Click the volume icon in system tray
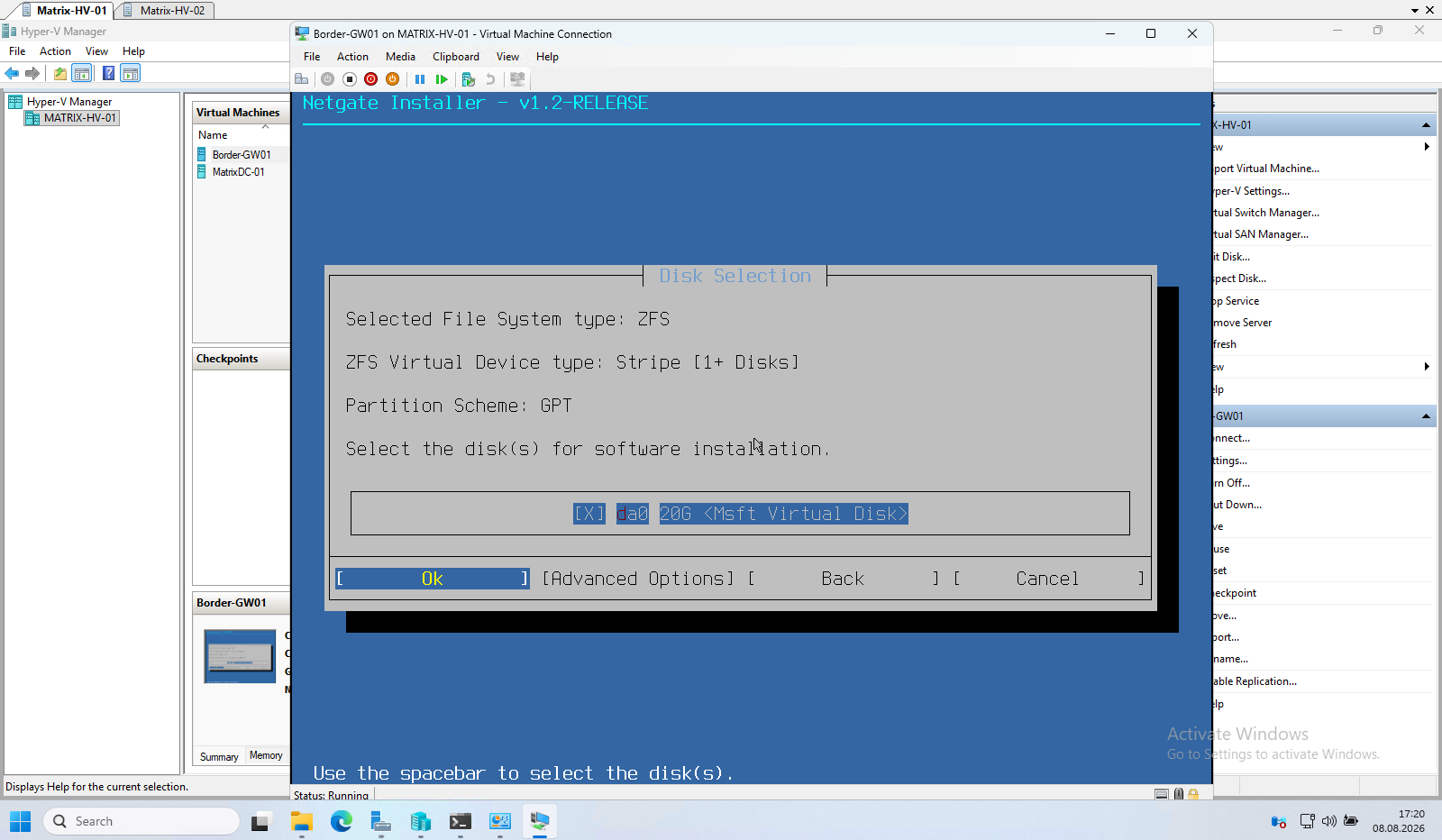 point(1329,821)
